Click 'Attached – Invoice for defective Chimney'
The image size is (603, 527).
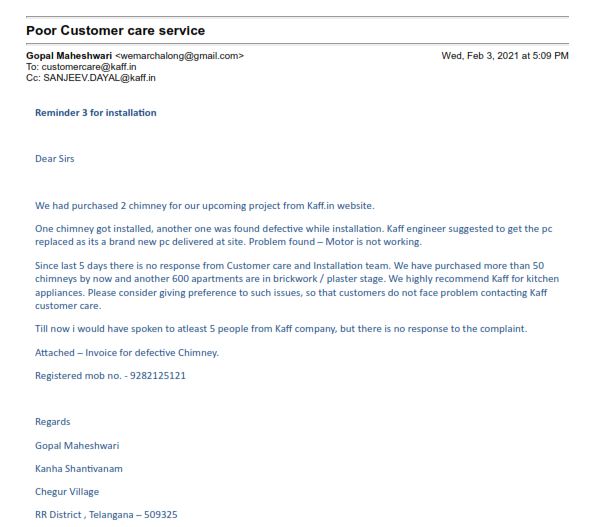pos(126,353)
